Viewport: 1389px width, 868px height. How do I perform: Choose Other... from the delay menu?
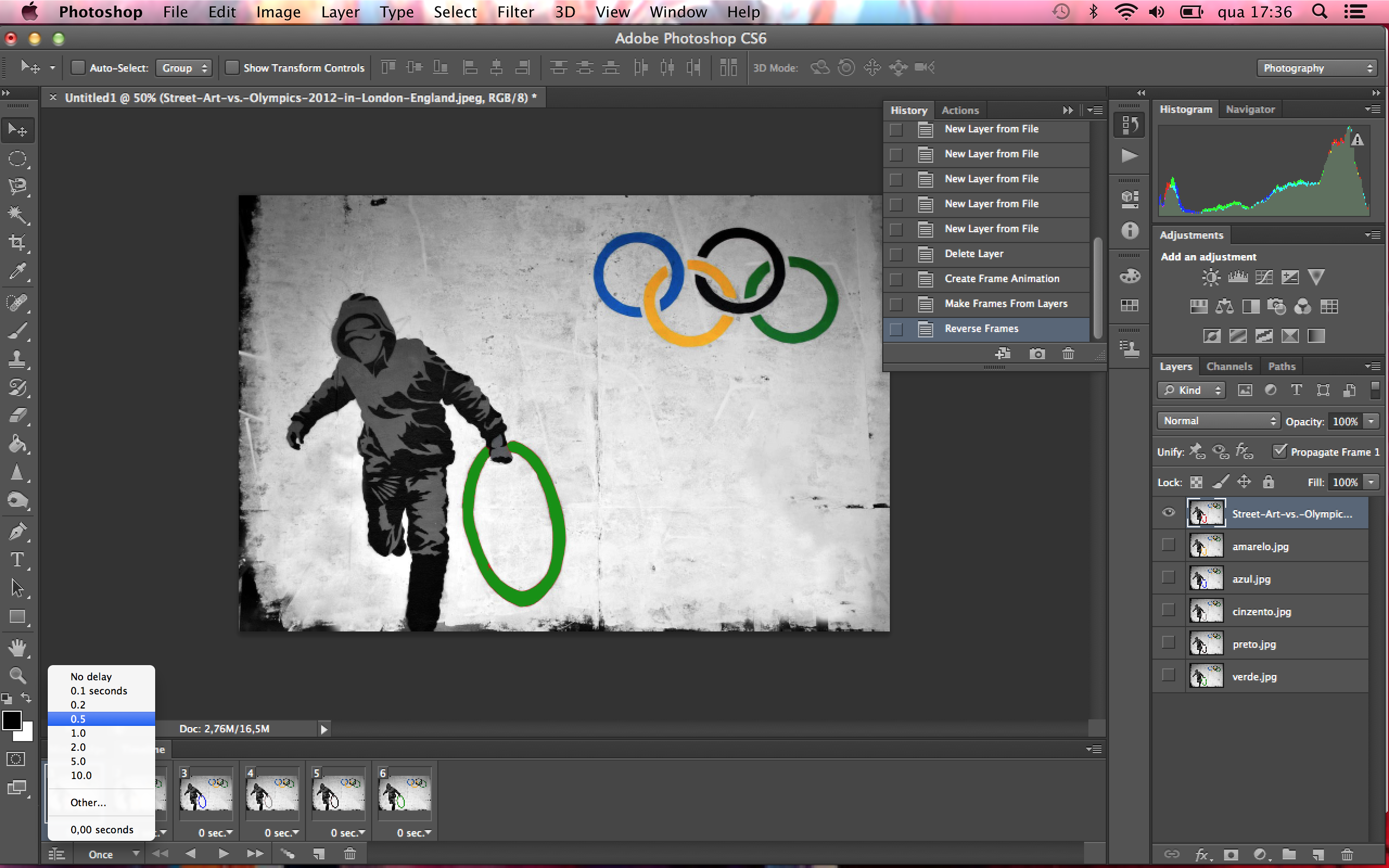[x=101, y=802]
